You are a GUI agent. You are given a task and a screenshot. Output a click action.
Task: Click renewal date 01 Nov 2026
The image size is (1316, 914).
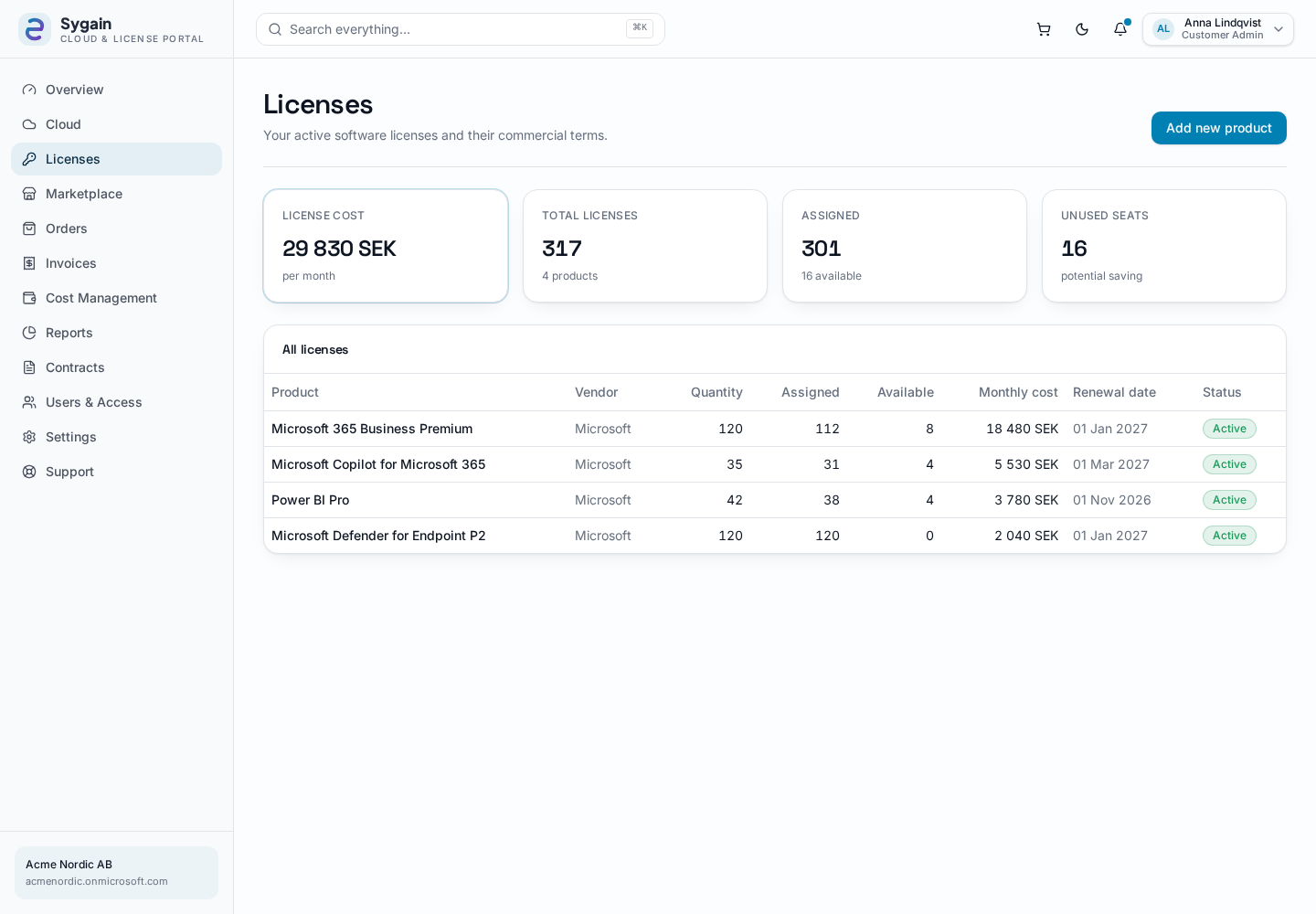(x=1112, y=500)
